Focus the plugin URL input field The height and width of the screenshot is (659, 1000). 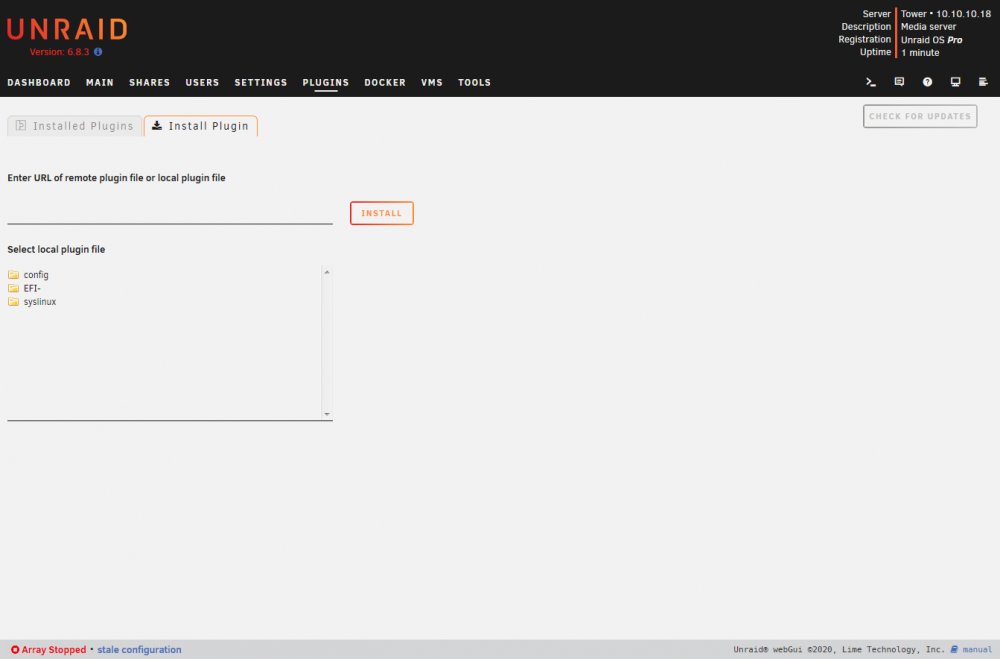coord(170,213)
